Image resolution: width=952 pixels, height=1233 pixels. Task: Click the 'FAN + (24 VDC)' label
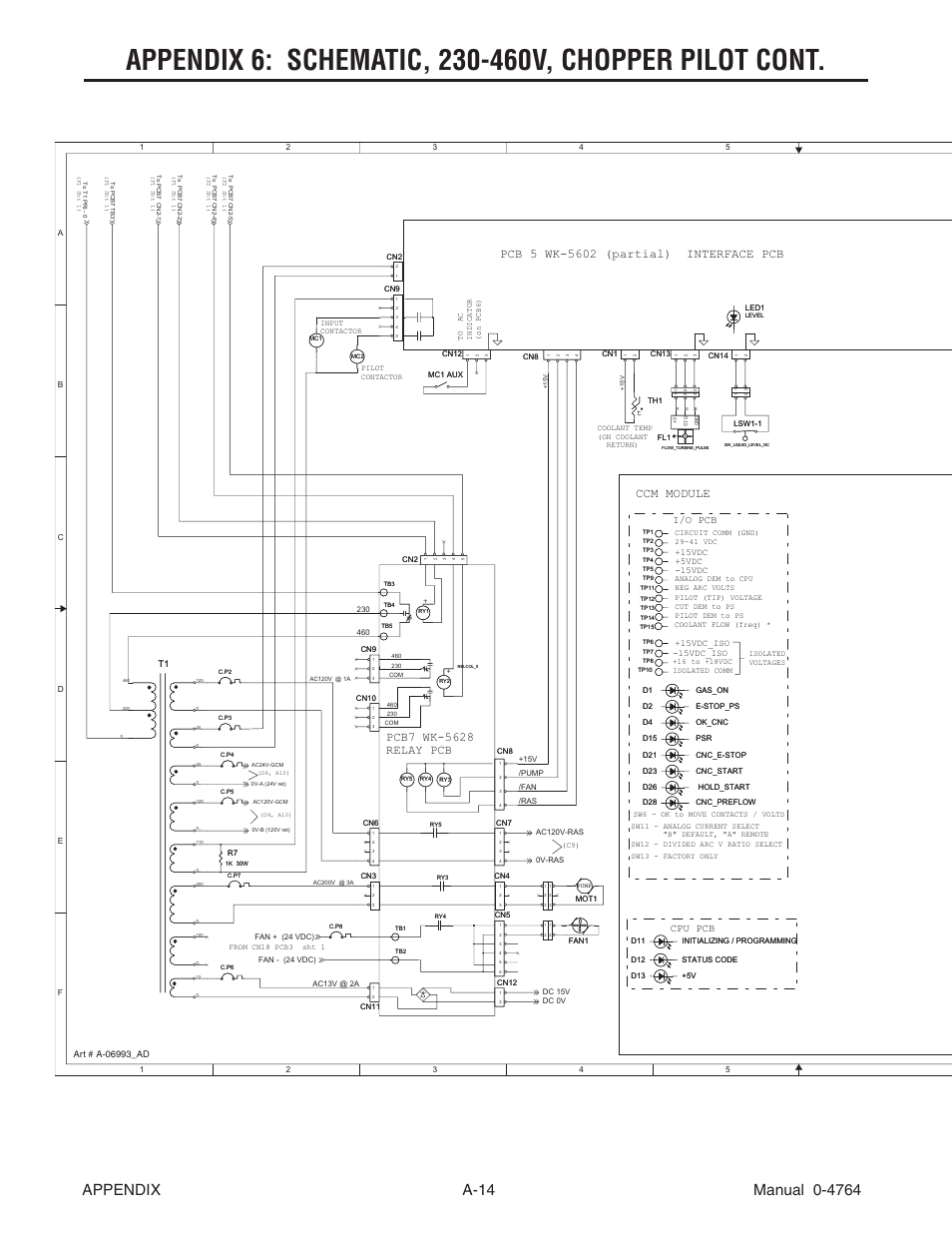click(x=285, y=935)
